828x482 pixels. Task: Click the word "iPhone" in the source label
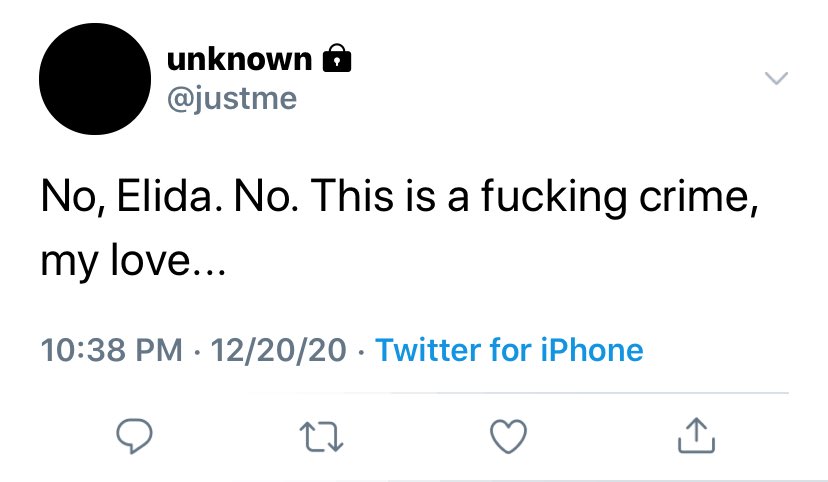592,350
